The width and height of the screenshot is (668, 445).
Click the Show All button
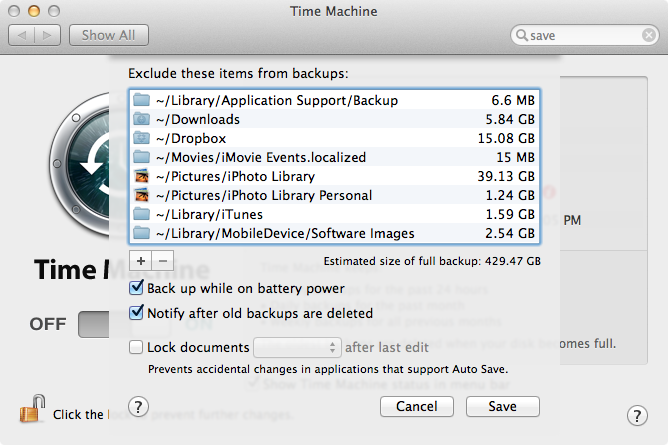click(109, 35)
